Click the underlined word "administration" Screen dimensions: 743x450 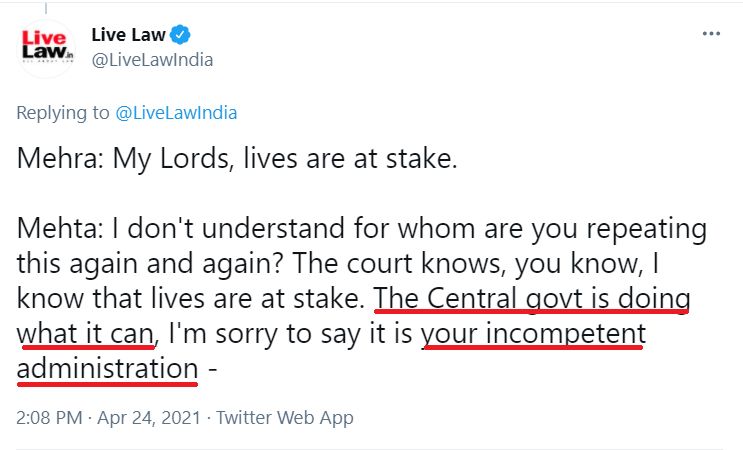[x=107, y=370]
